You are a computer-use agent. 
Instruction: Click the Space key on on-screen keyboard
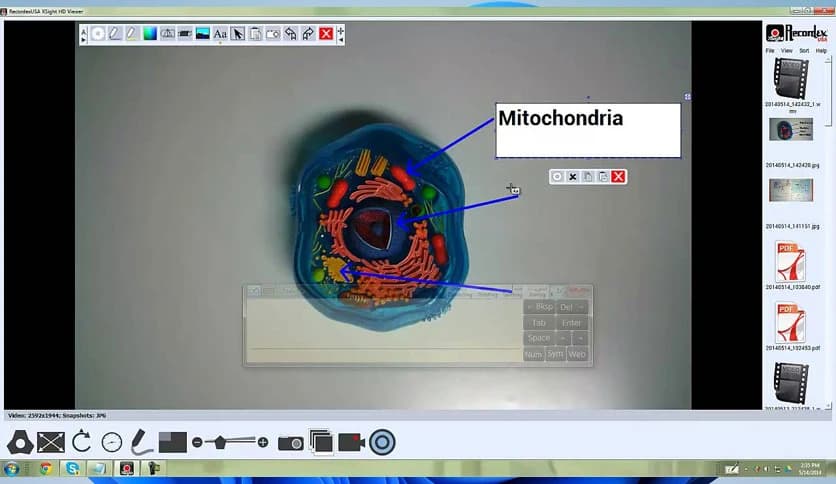pos(539,338)
